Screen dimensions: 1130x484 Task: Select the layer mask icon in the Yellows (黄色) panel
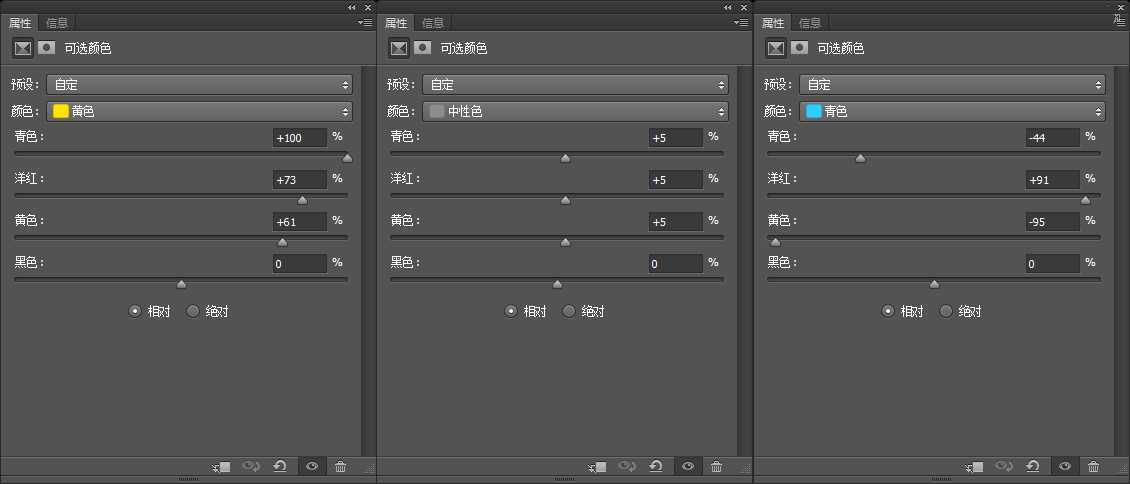tap(46, 48)
